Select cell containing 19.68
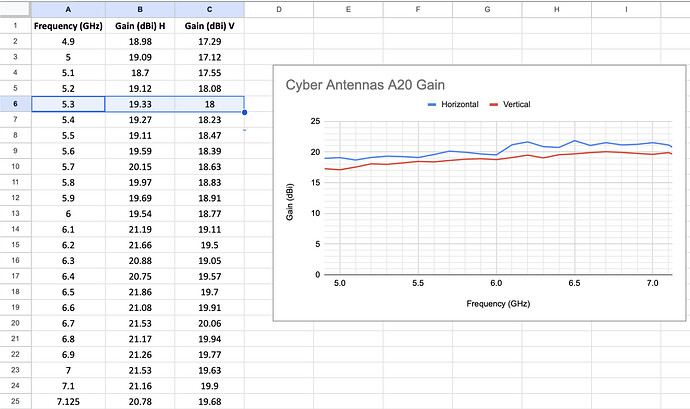690x409 pixels. click(209, 401)
